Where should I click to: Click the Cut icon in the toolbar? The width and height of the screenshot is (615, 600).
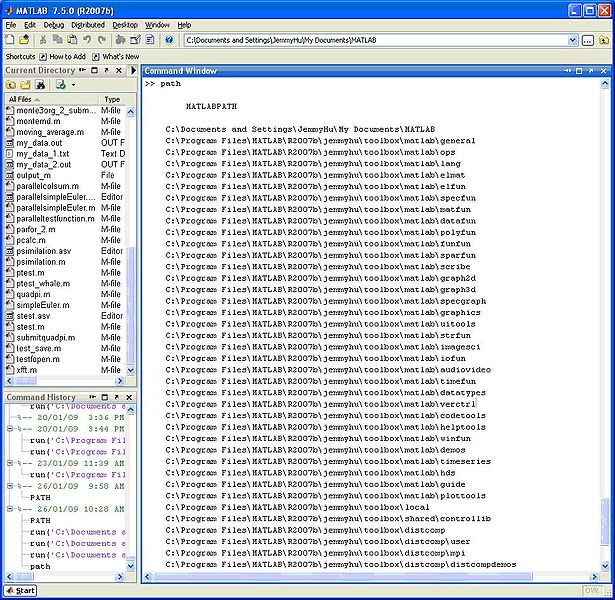pyautogui.click(x=43, y=40)
